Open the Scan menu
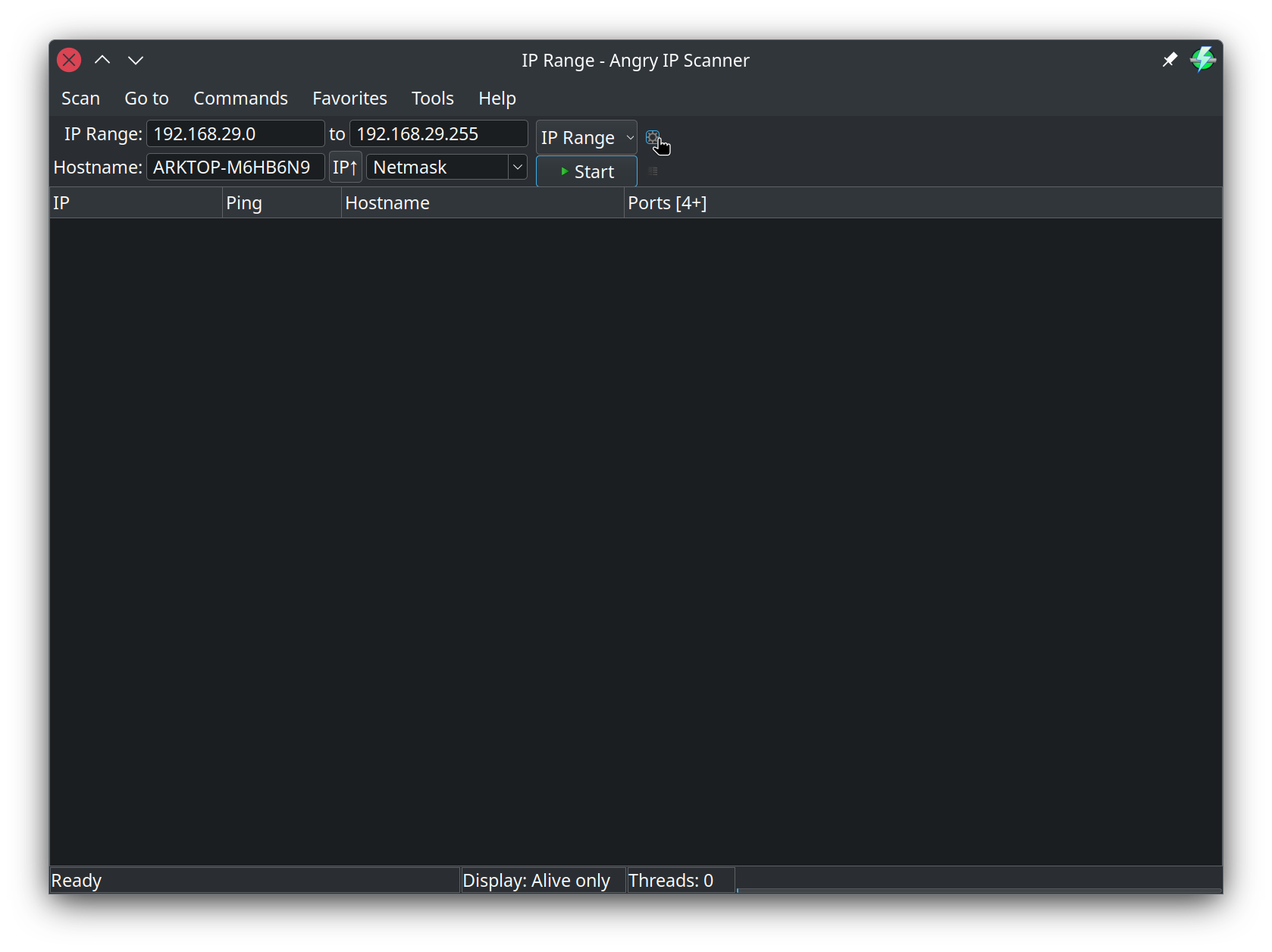The image size is (1272, 952). tap(80, 99)
